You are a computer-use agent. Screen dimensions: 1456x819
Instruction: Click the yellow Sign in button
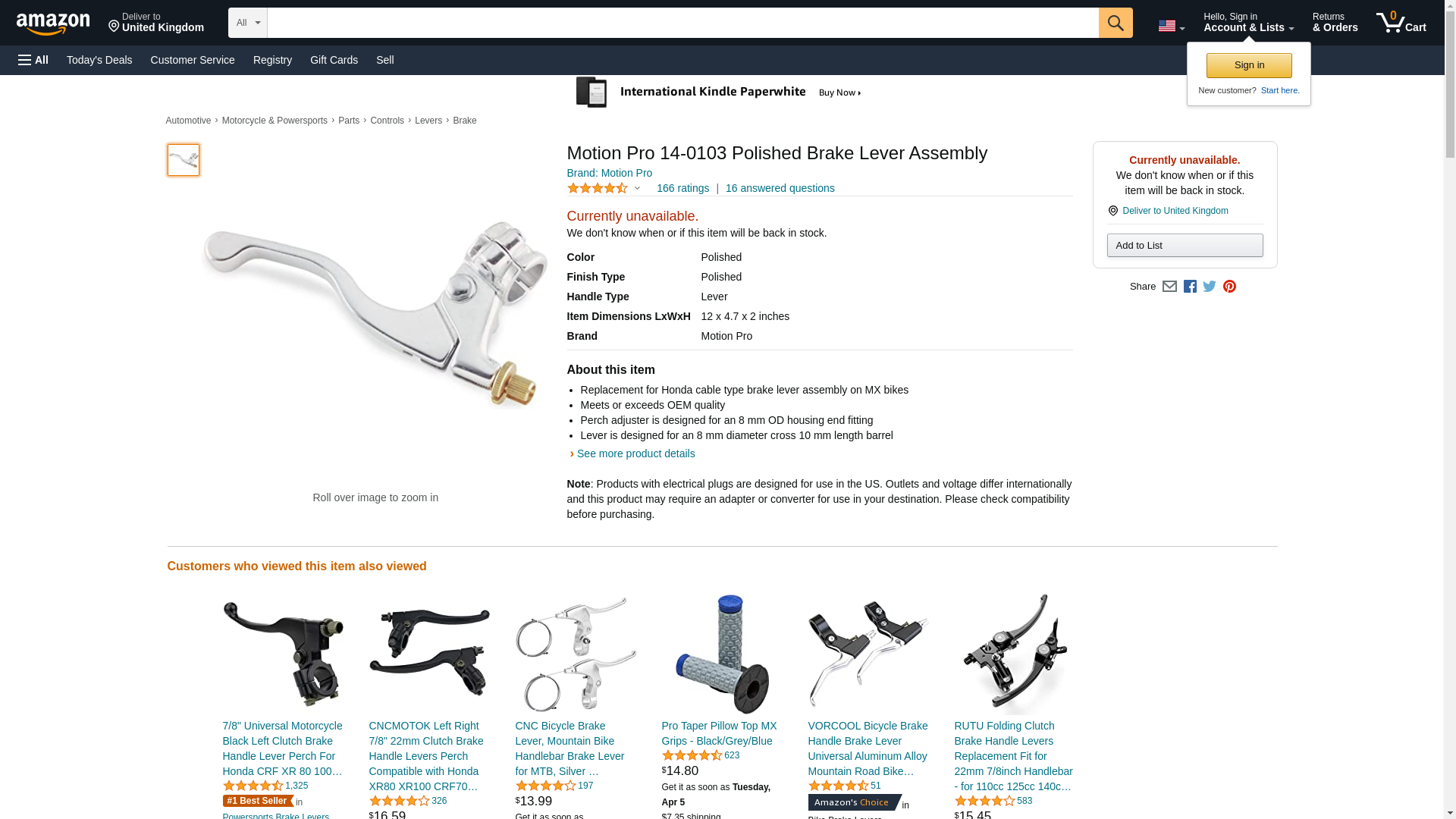(x=1249, y=65)
